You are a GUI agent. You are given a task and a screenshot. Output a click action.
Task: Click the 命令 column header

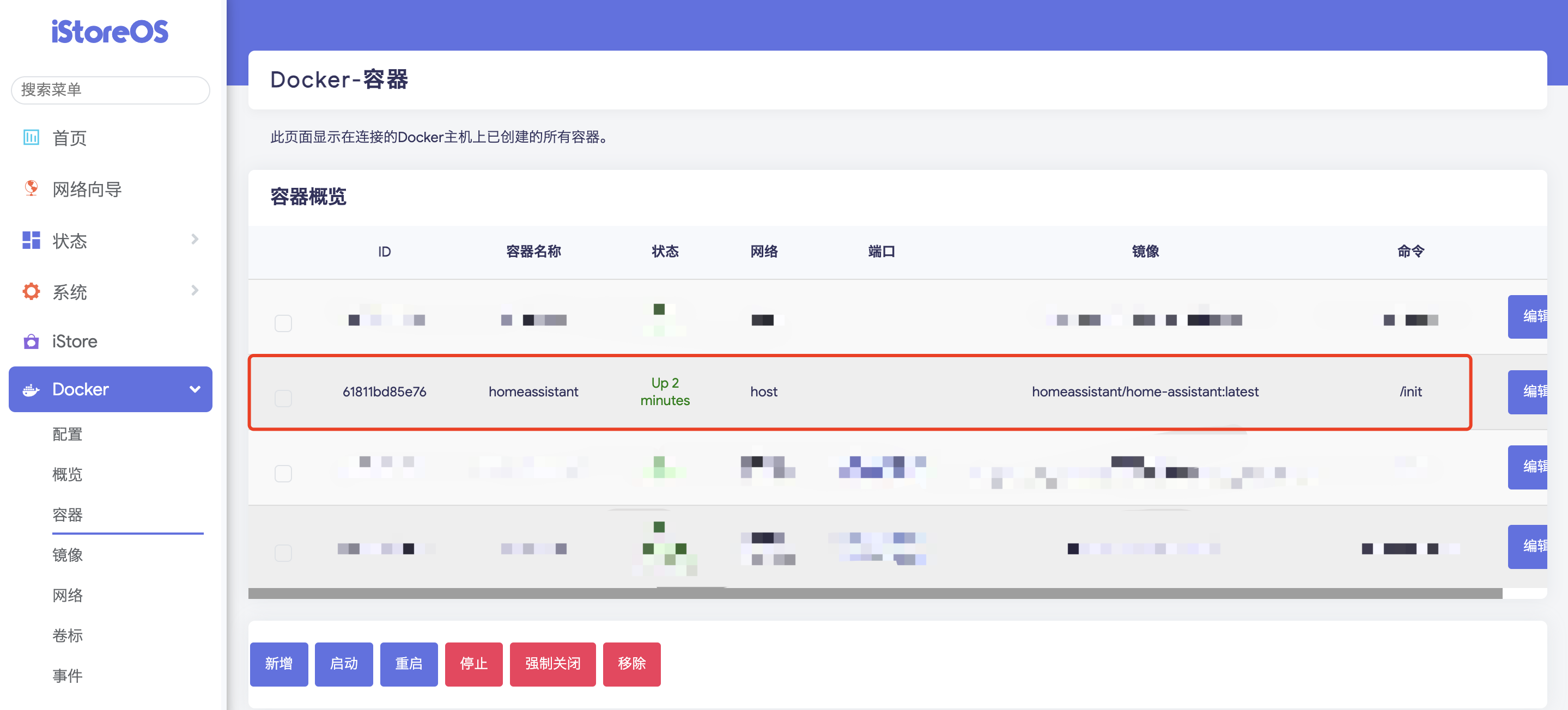pos(1411,252)
